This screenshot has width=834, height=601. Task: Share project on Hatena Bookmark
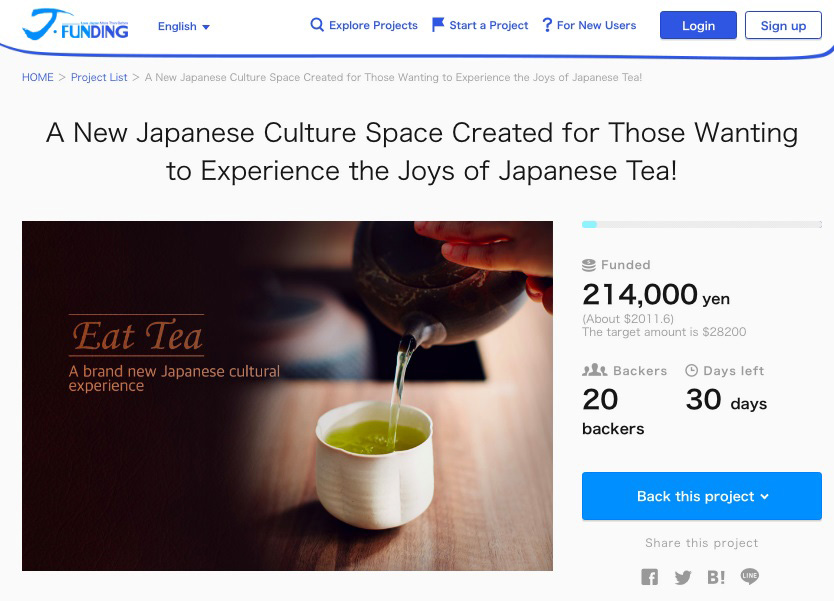[x=716, y=577]
